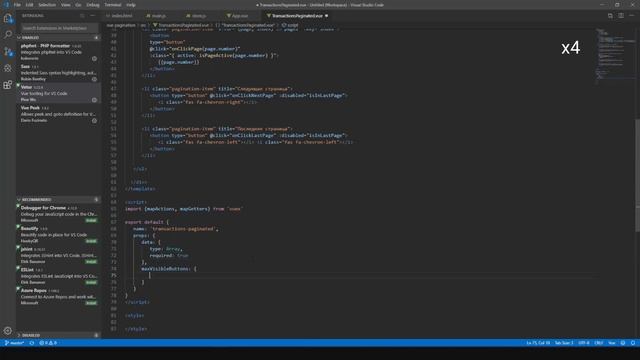The height and width of the screenshot is (360, 640).
Task: Open notifications bell in status bar
Action: [633, 343]
